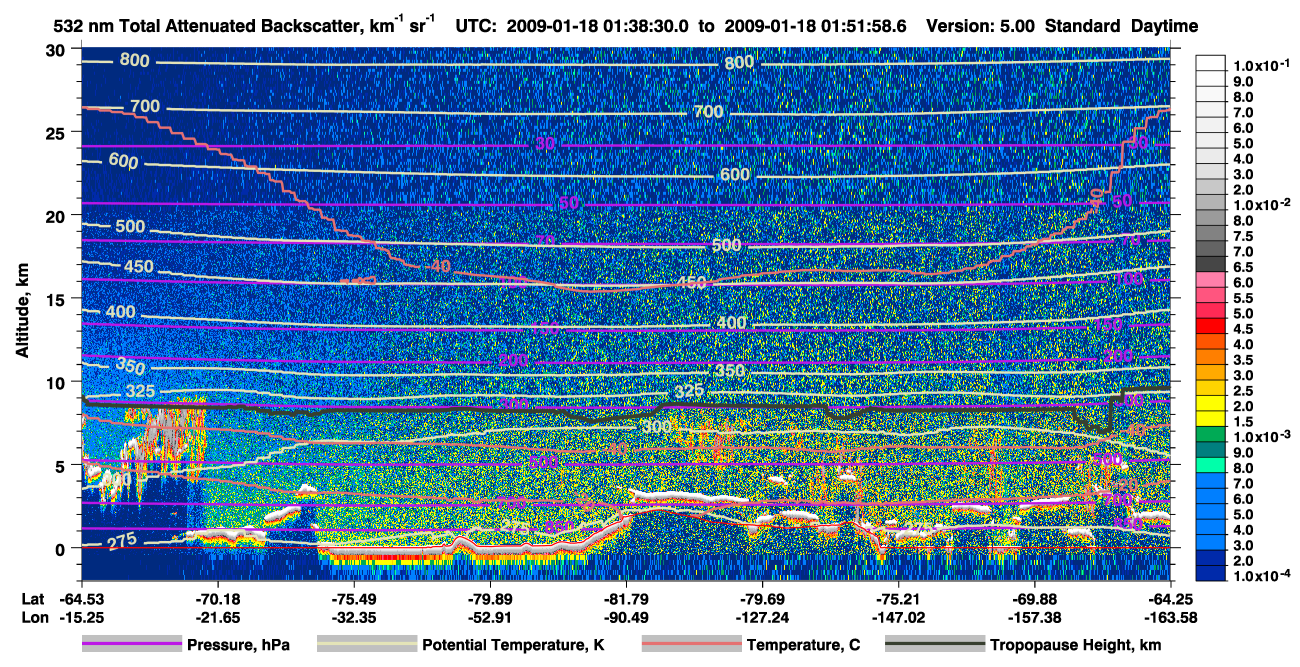Image resolution: width=1300 pixels, height=667 pixels.
Task: Click the colorbar label '1.0x10-1'
Action: (x=1263, y=64)
